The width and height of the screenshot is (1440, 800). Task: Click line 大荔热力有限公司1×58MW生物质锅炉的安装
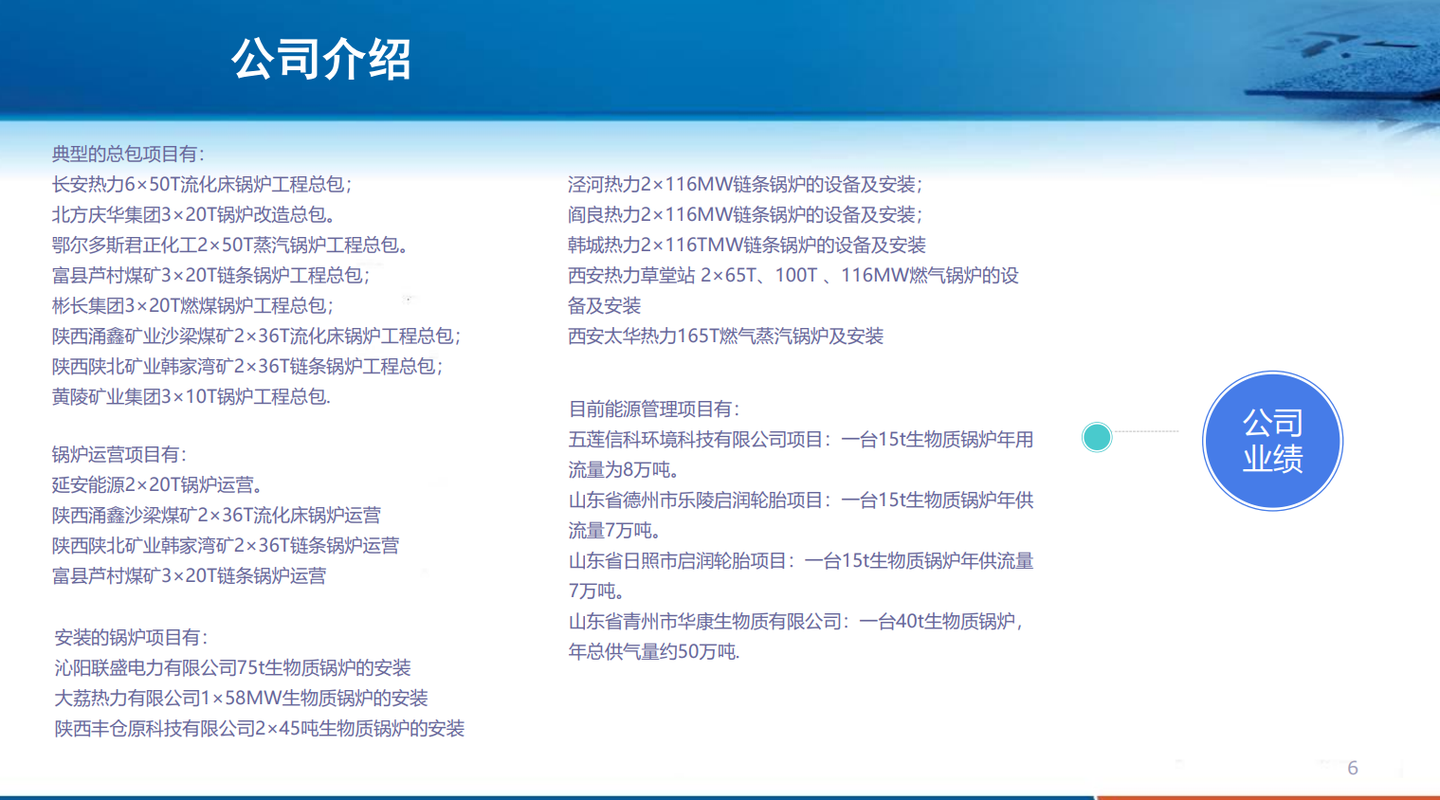241,698
